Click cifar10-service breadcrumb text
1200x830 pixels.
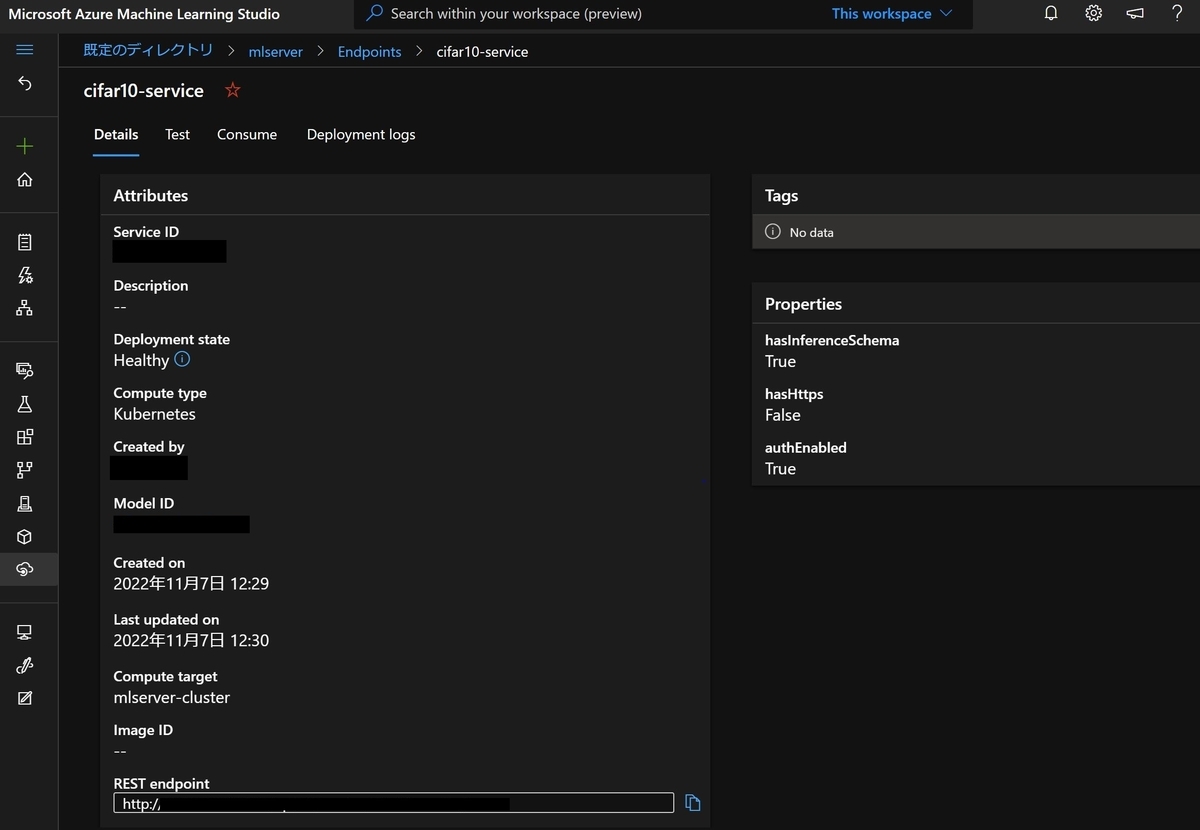click(482, 52)
